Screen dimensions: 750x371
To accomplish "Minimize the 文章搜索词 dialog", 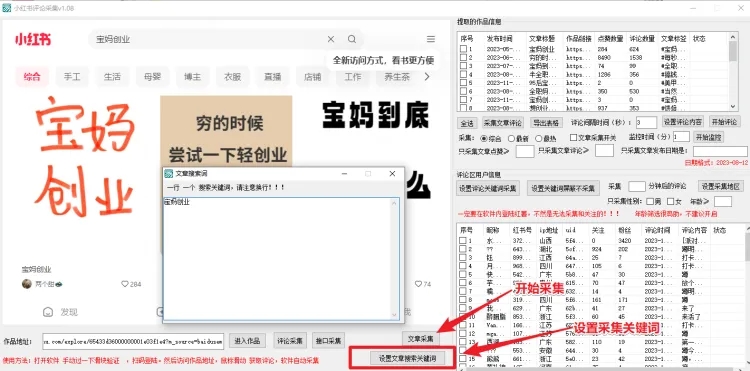I will (344, 174).
